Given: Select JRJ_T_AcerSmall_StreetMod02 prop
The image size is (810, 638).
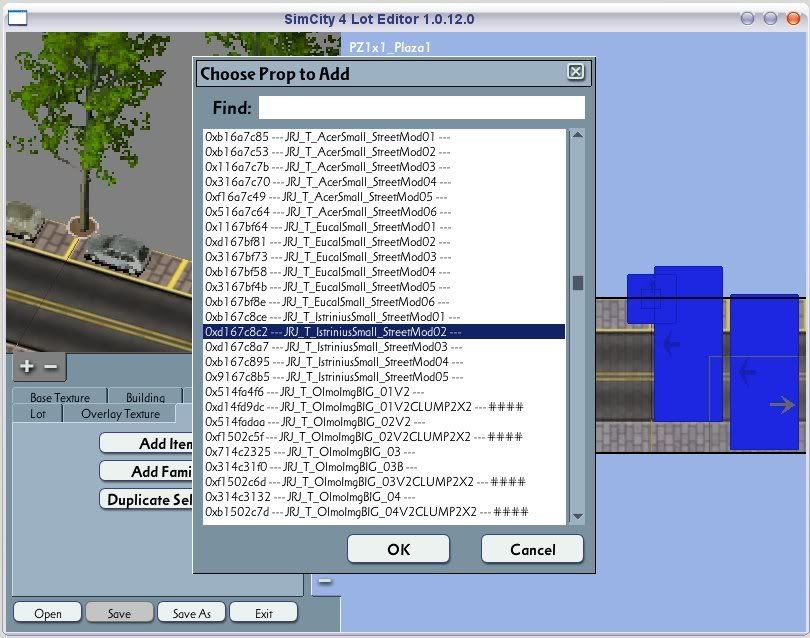Looking at the screenshot, I should pos(384,152).
